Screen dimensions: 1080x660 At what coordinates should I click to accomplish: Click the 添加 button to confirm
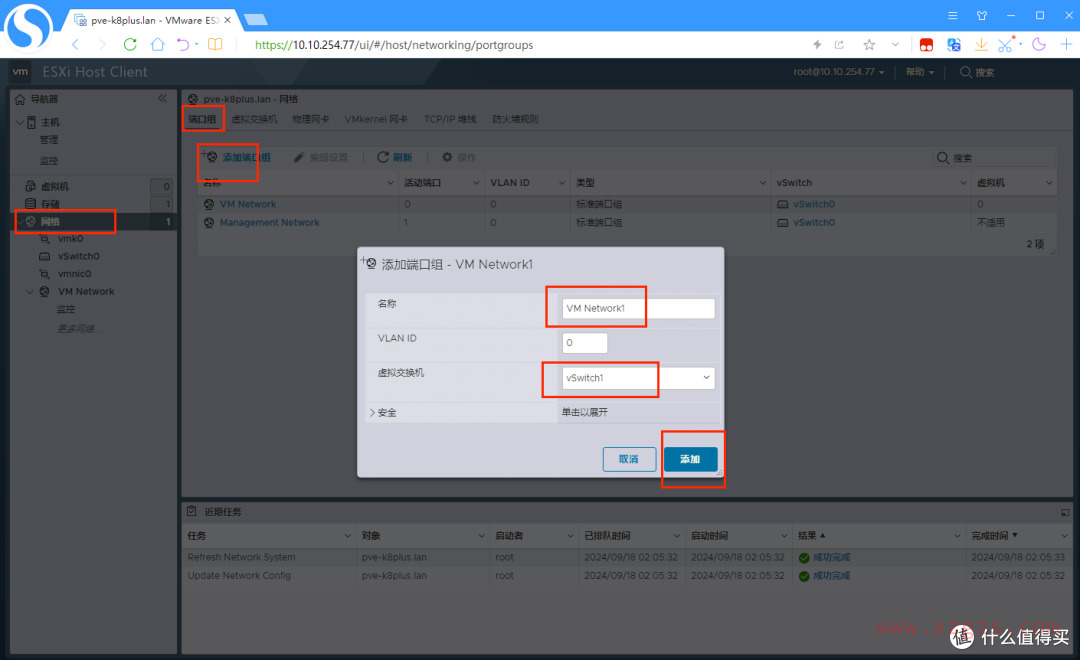[x=692, y=458]
